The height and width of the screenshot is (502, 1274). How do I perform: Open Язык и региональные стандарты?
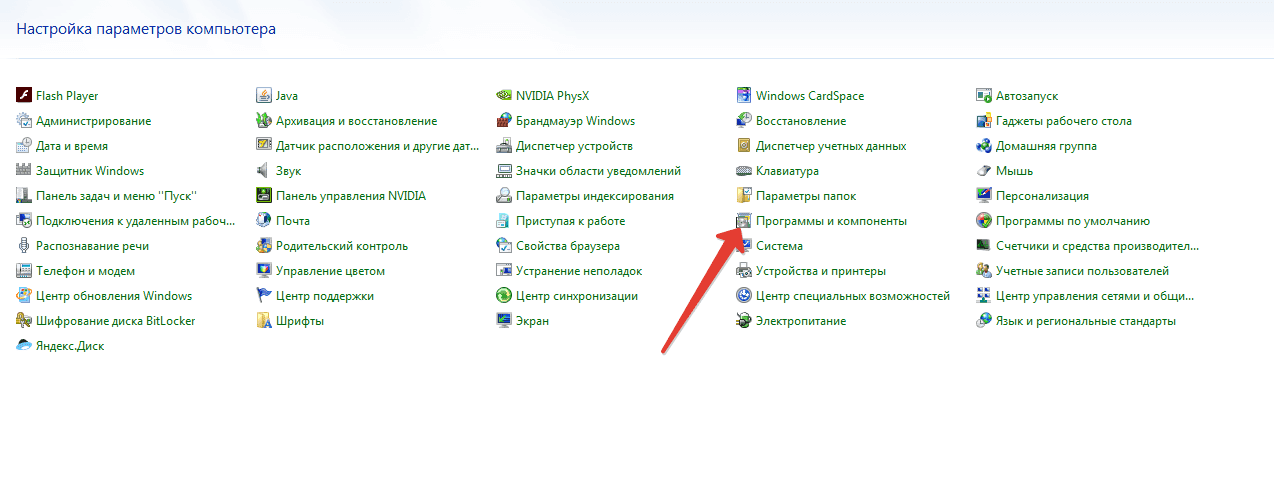click(1086, 321)
